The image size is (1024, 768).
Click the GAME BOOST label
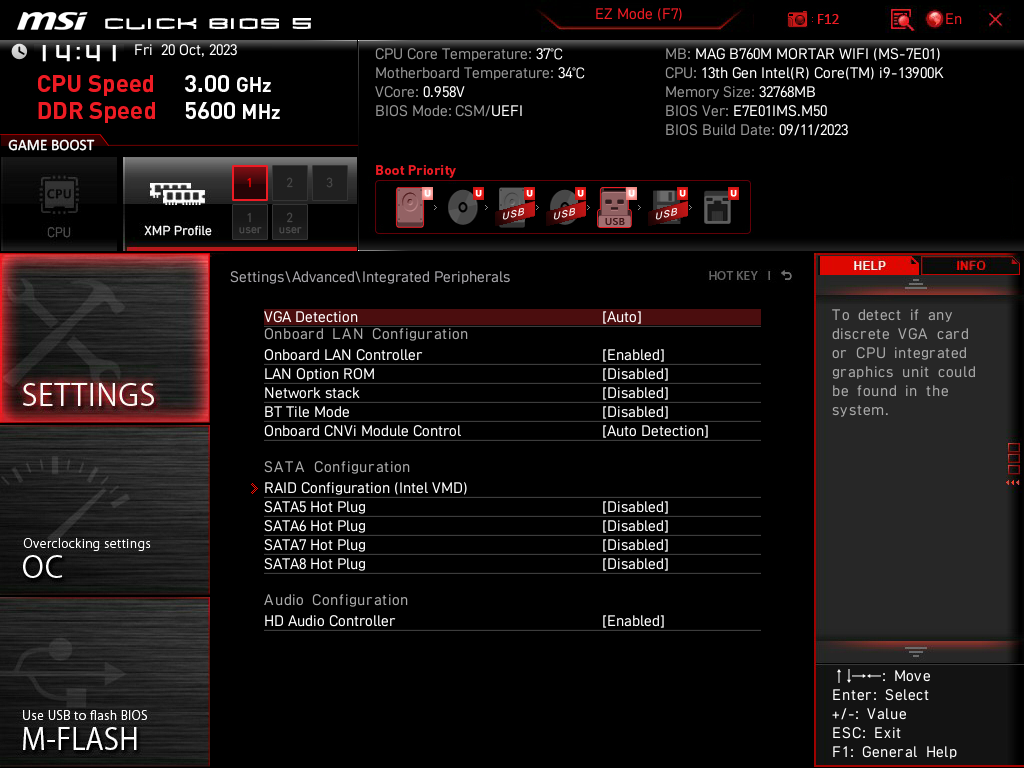(51, 145)
